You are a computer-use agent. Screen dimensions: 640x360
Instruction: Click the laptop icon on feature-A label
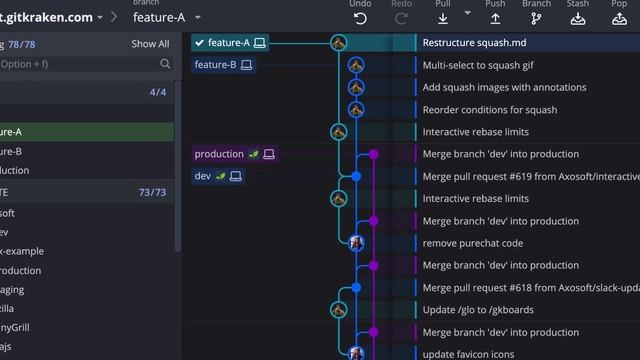pos(260,42)
